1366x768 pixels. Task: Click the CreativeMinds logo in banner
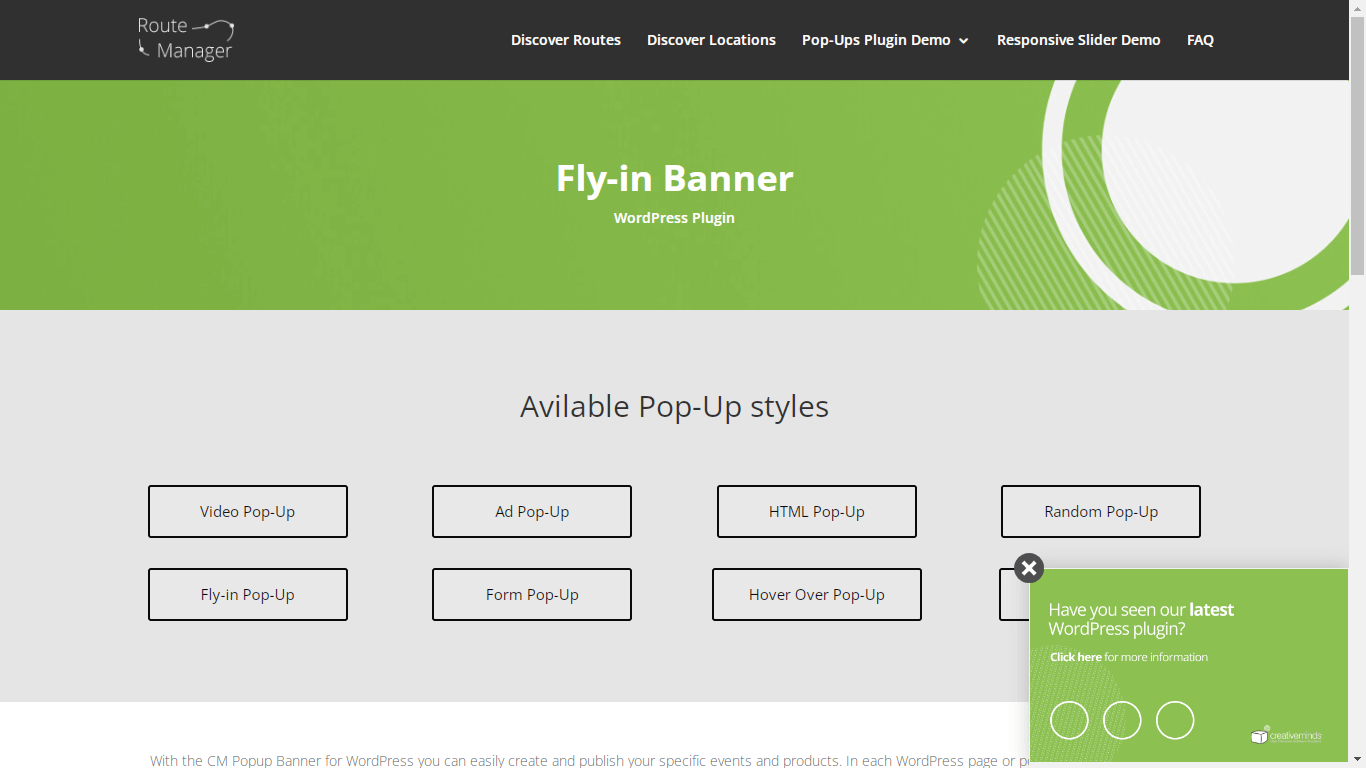1286,736
